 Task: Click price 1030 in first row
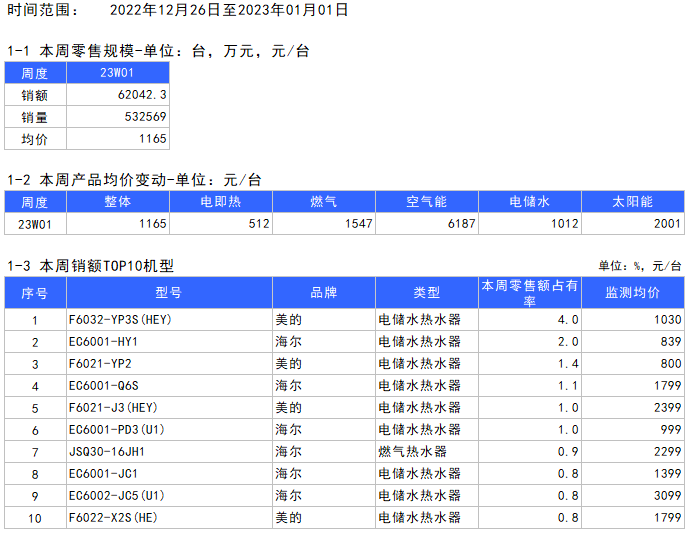point(667,320)
